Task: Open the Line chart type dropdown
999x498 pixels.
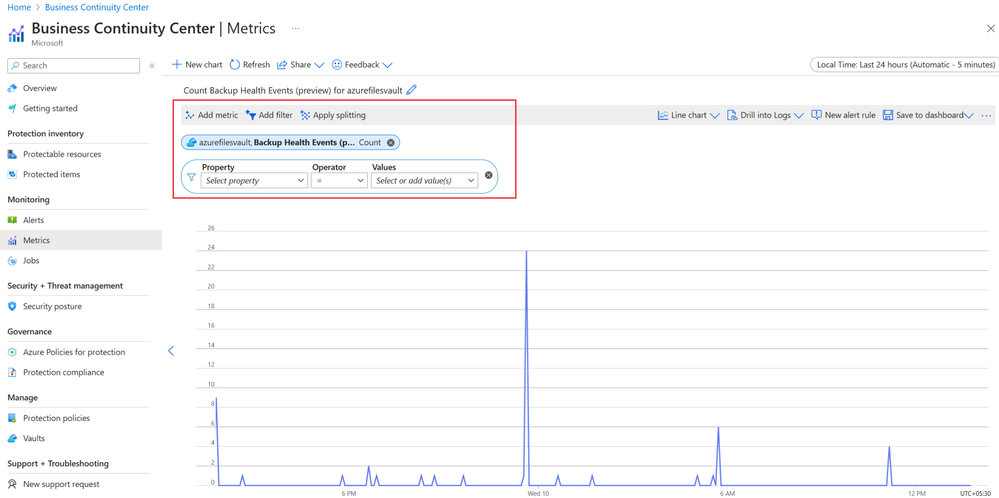Action: (x=689, y=115)
